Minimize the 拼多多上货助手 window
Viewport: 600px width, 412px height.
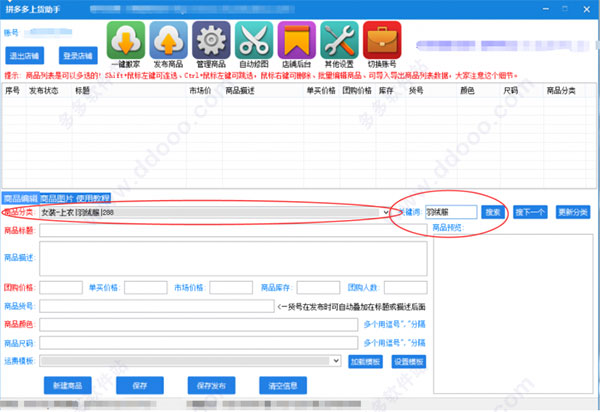point(546,9)
